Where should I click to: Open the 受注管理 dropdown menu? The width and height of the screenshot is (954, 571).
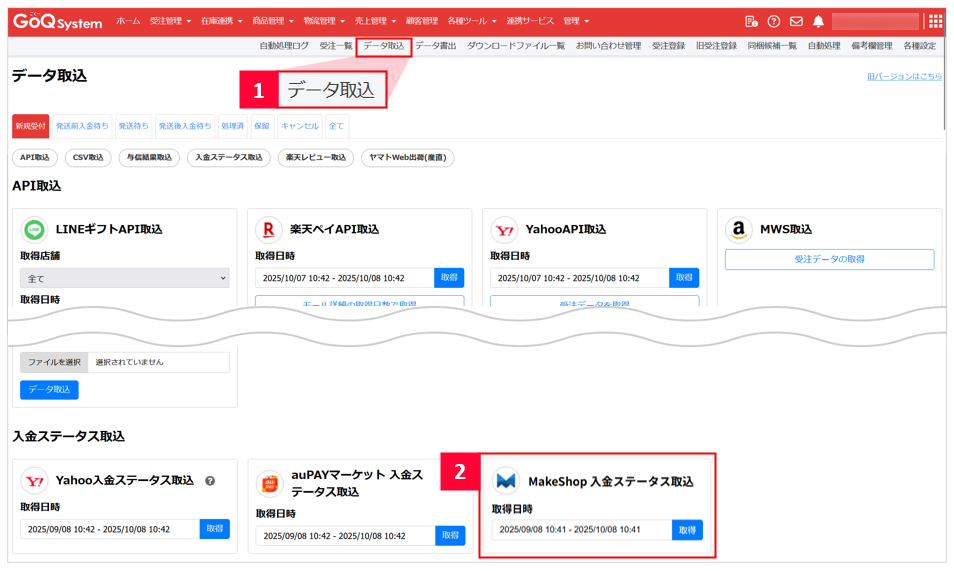point(169,21)
